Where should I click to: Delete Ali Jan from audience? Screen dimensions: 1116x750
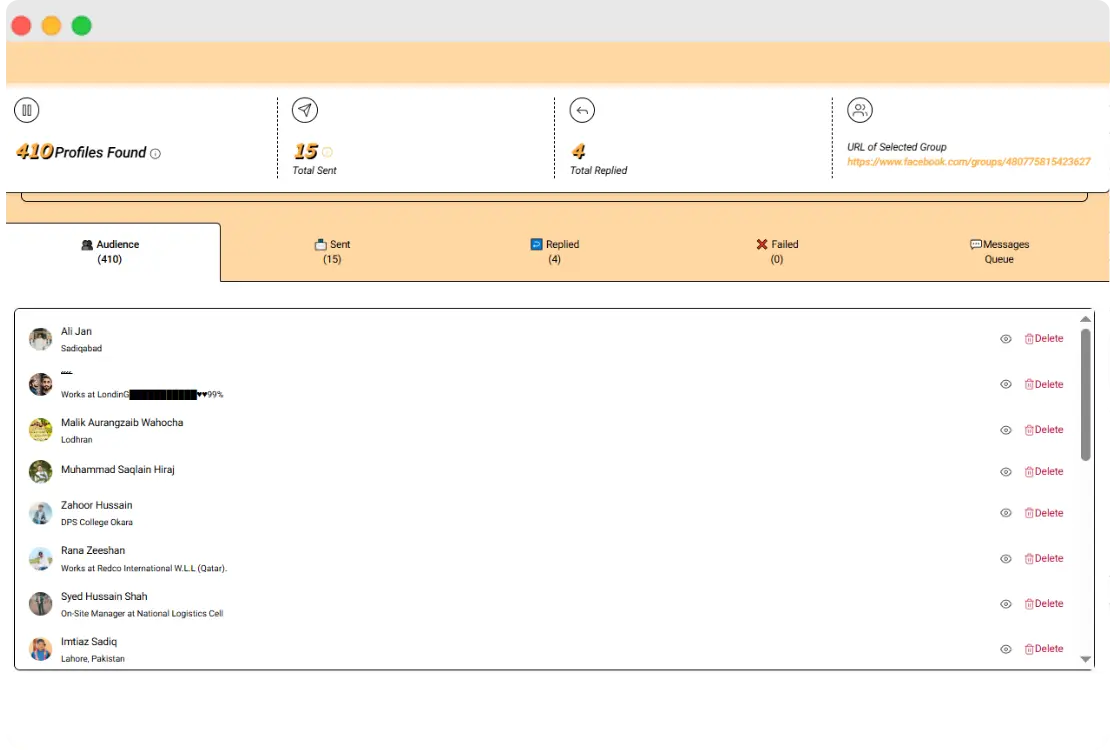tap(1043, 339)
